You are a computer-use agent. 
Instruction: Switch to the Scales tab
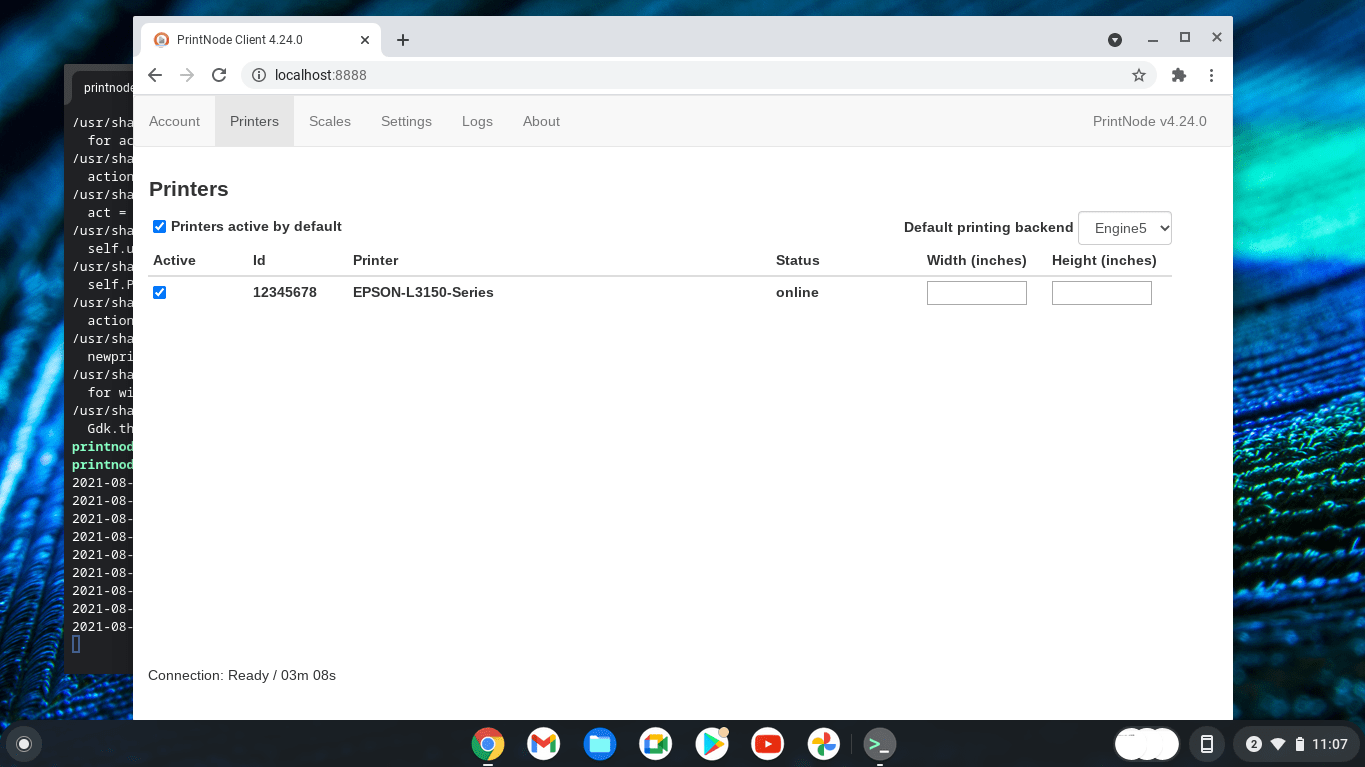tap(330, 121)
